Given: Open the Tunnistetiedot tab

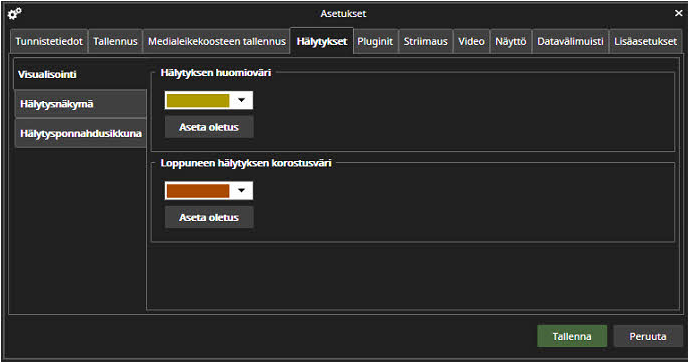Looking at the screenshot, I should (49, 41).
